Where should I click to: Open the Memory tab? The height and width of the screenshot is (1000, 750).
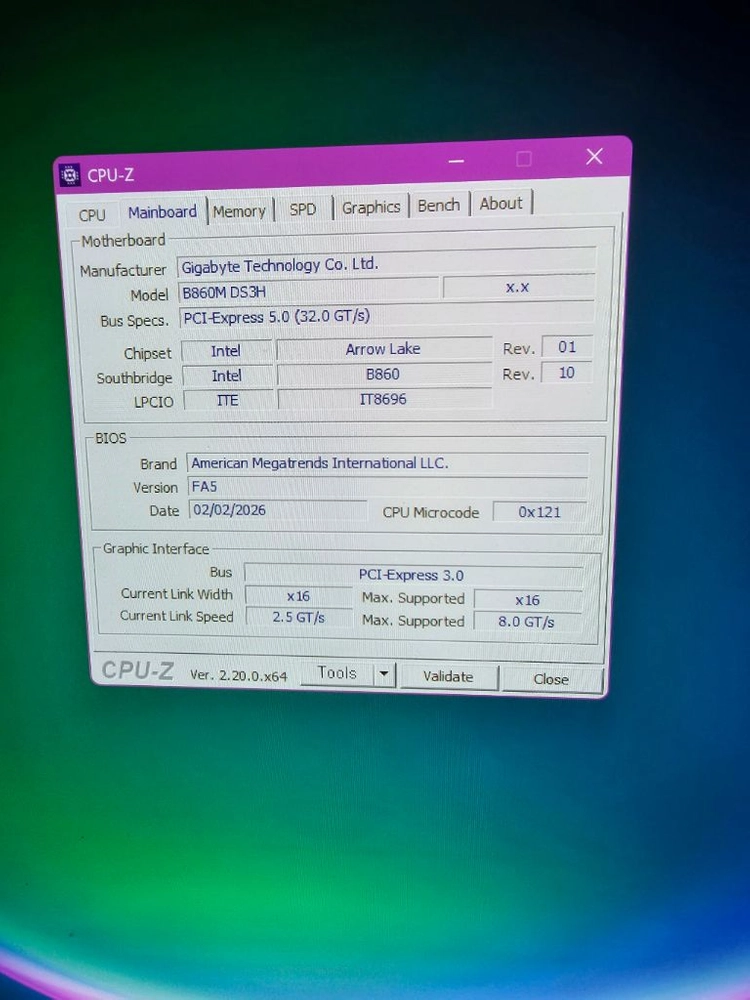[x=239, y=211]
